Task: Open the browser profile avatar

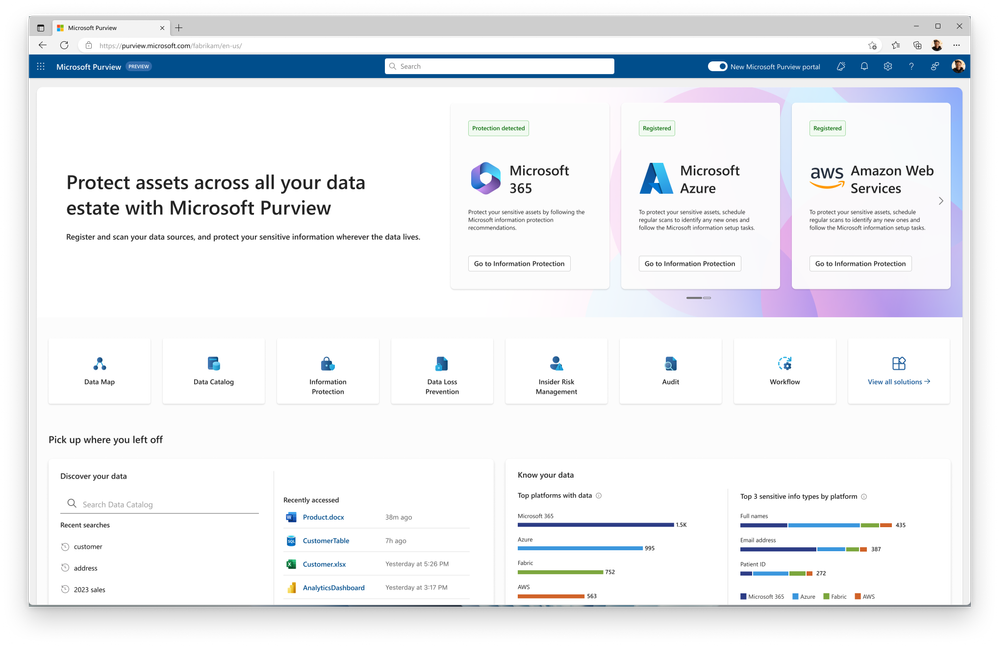Action: [937, 45]
